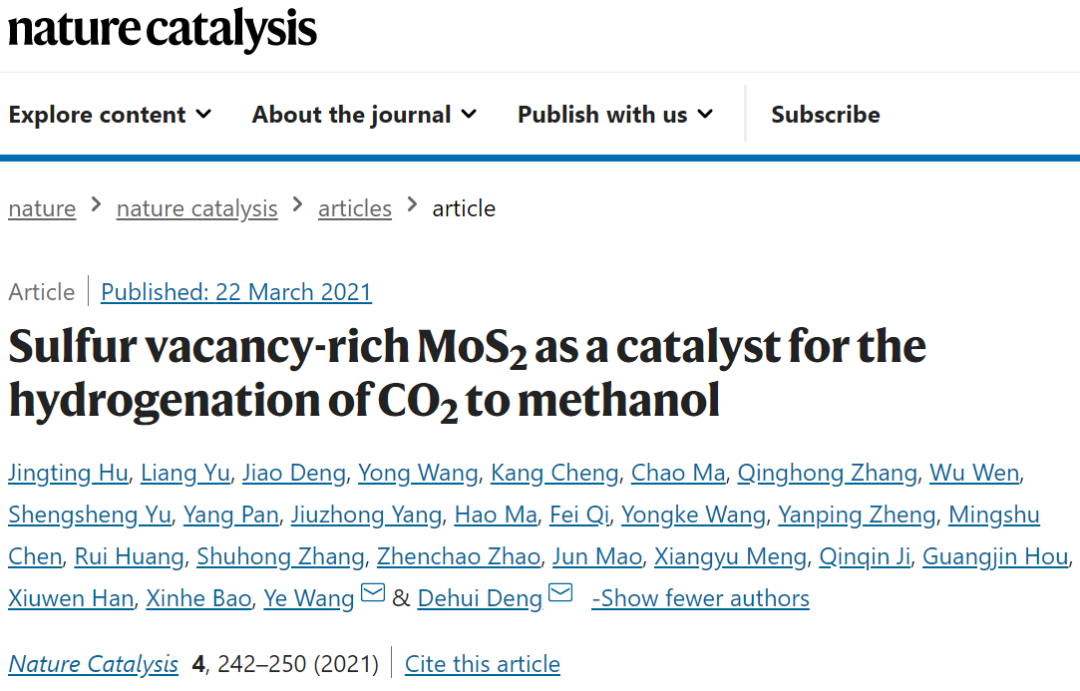Select author Qinghong Zhang

(827, 473)
